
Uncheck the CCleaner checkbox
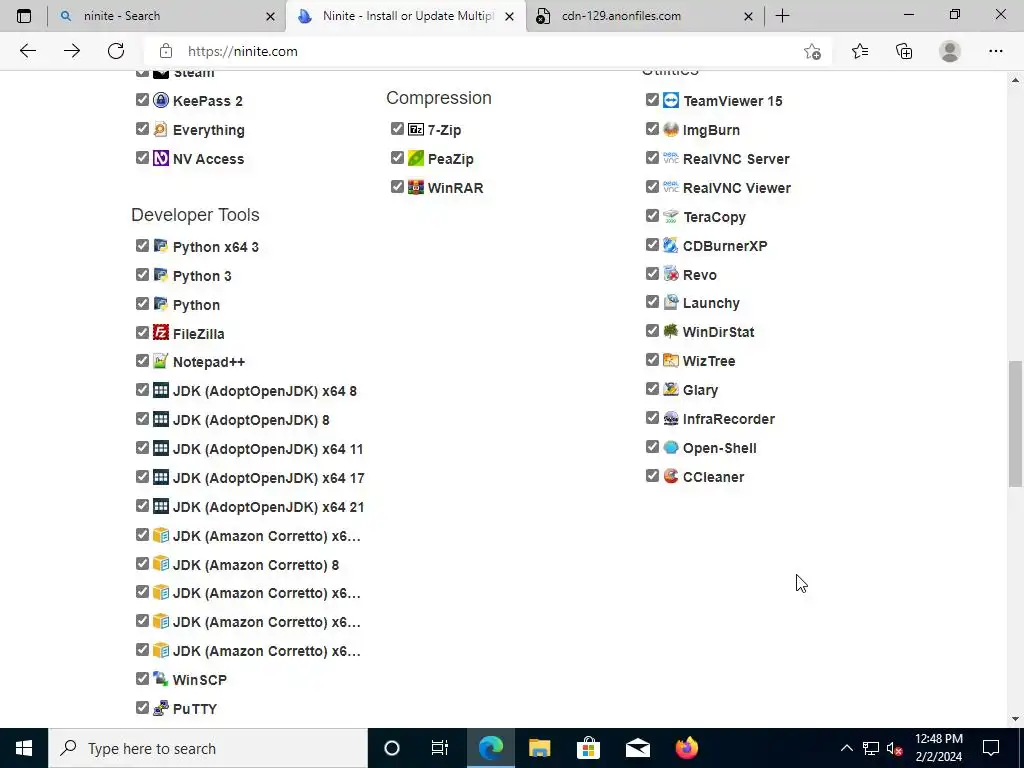tap(652, 475)
